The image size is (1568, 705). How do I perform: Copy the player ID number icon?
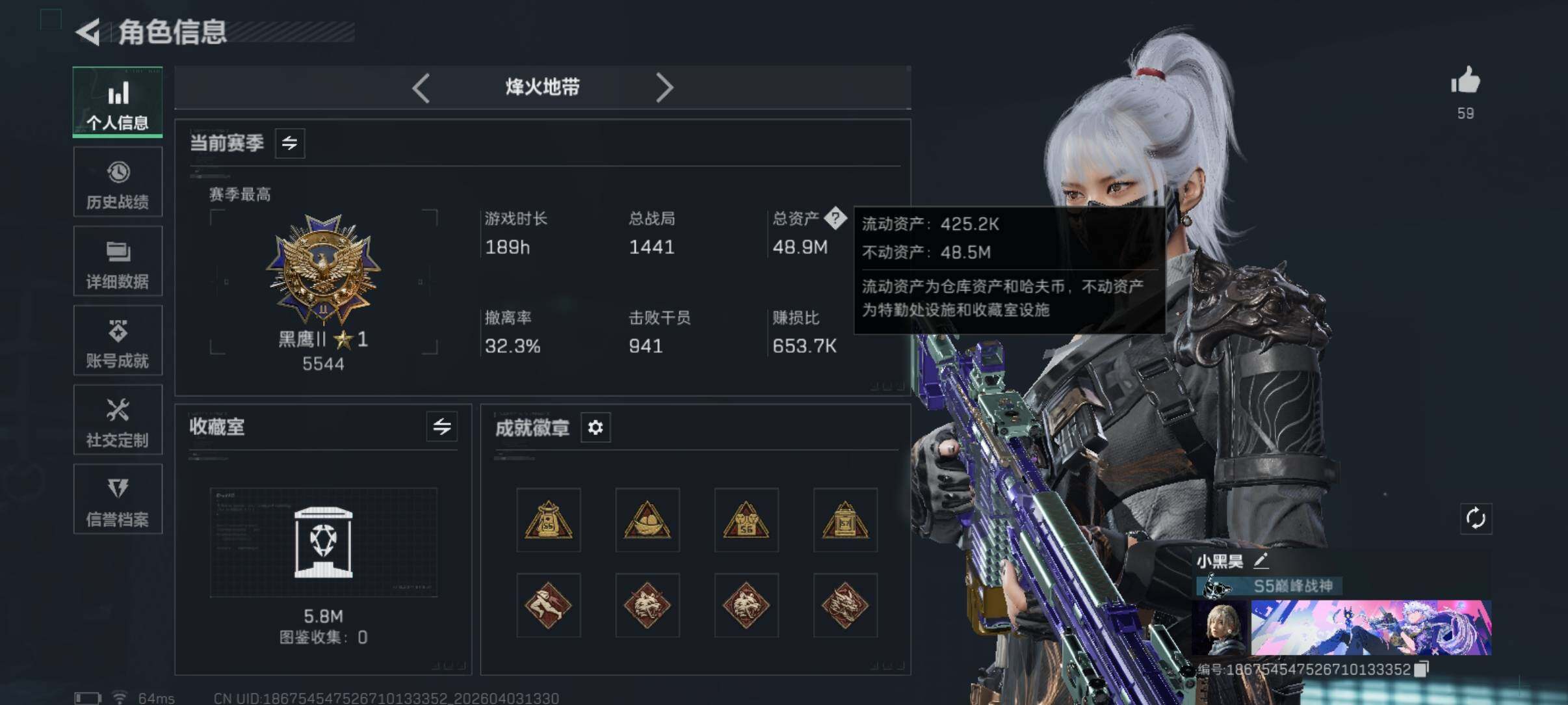pyautogui.click(x=1422, y=669)
